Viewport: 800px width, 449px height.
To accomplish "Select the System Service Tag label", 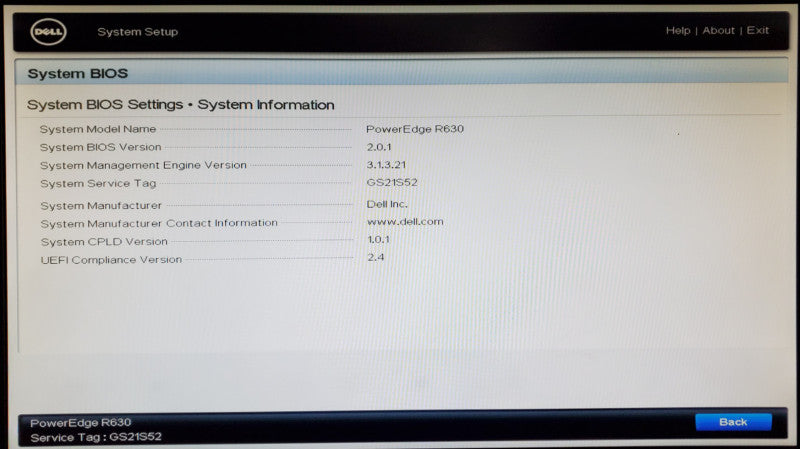I will tap(98, 183).
